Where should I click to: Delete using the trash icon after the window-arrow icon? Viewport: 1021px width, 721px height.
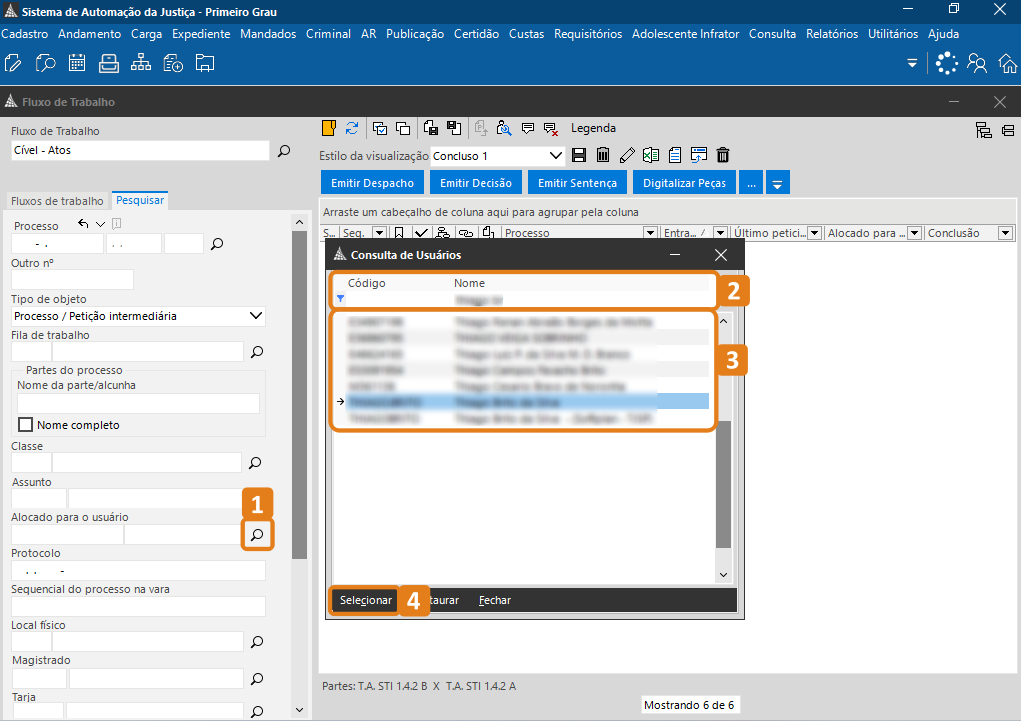tap(723, 155)
